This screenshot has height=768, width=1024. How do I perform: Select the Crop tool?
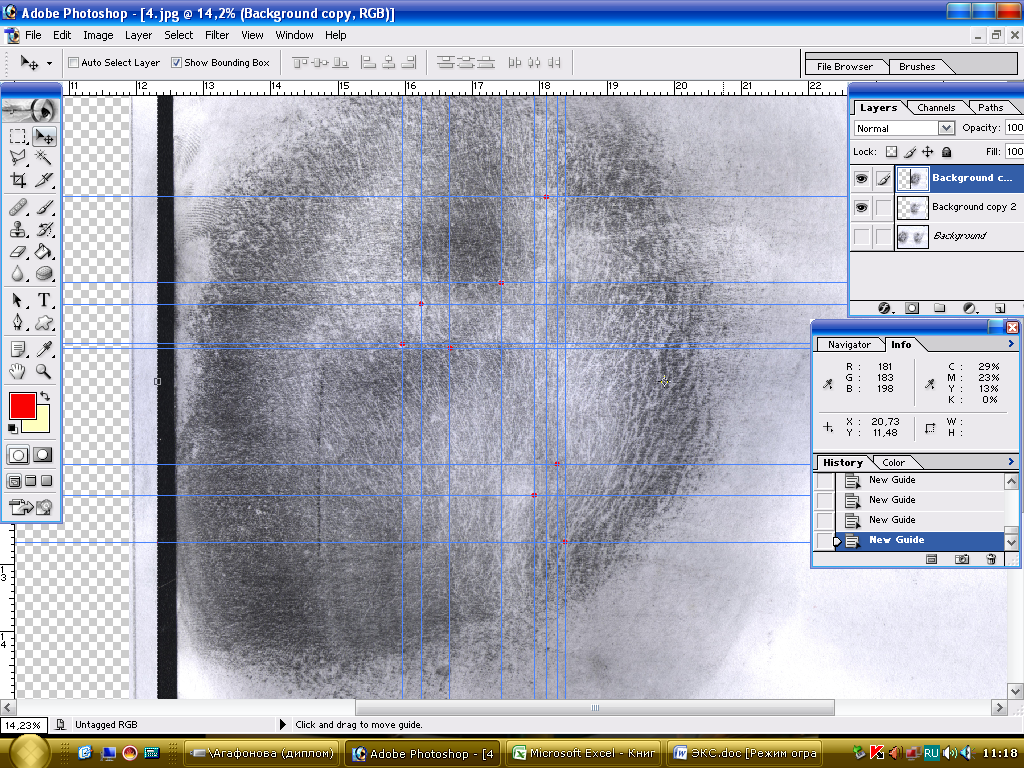tap(18, 181)
